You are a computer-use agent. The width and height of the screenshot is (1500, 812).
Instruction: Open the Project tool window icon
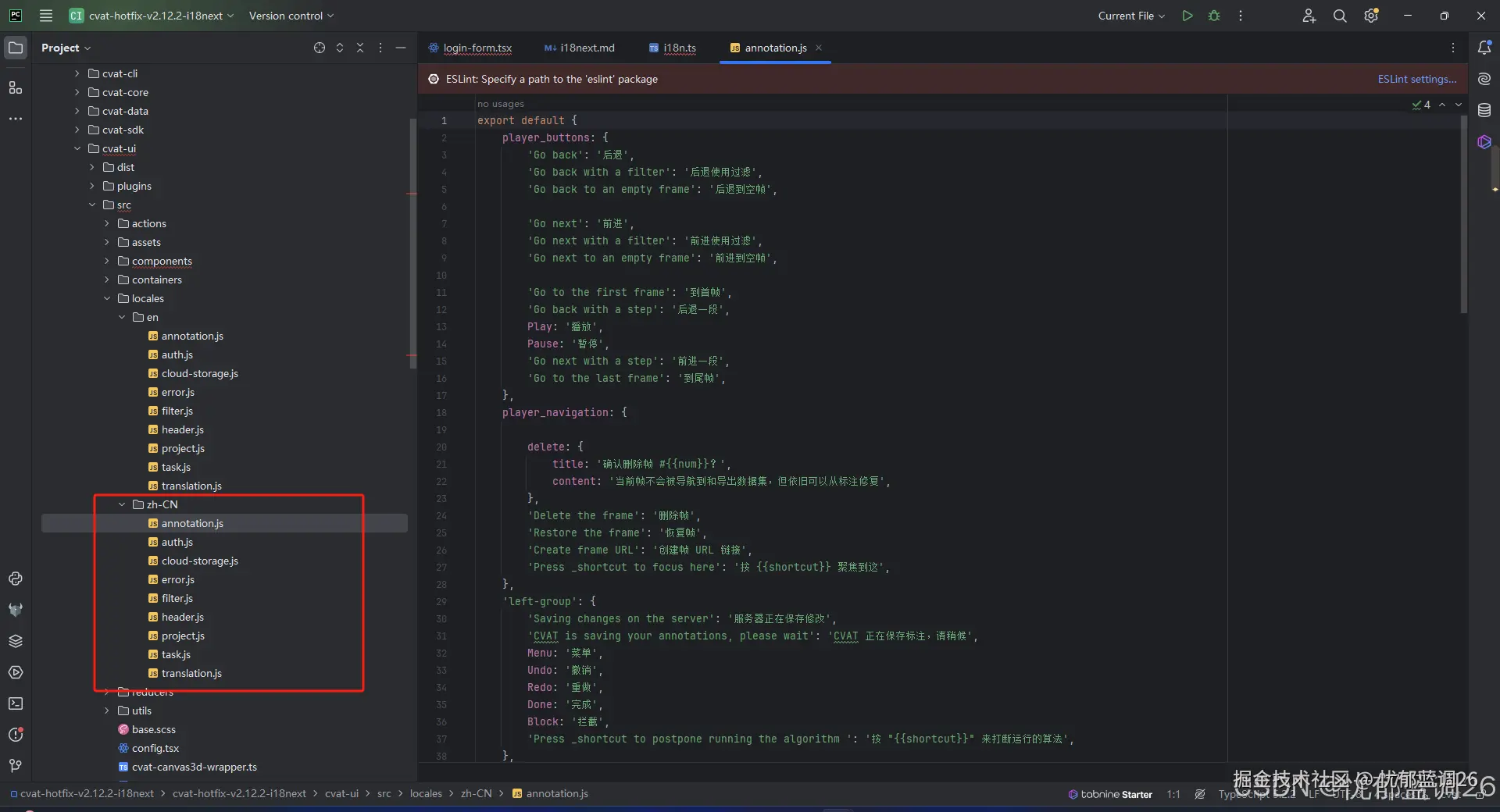click(x=16, y=48)
